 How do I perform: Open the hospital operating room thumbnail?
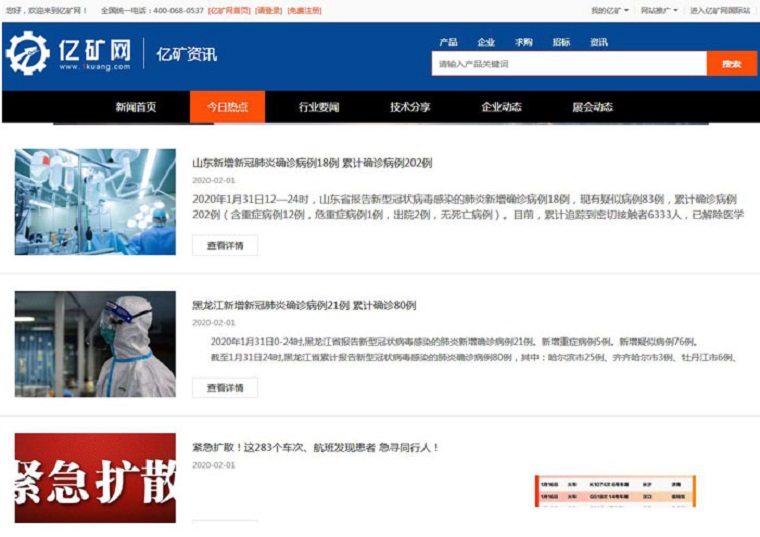95,202
